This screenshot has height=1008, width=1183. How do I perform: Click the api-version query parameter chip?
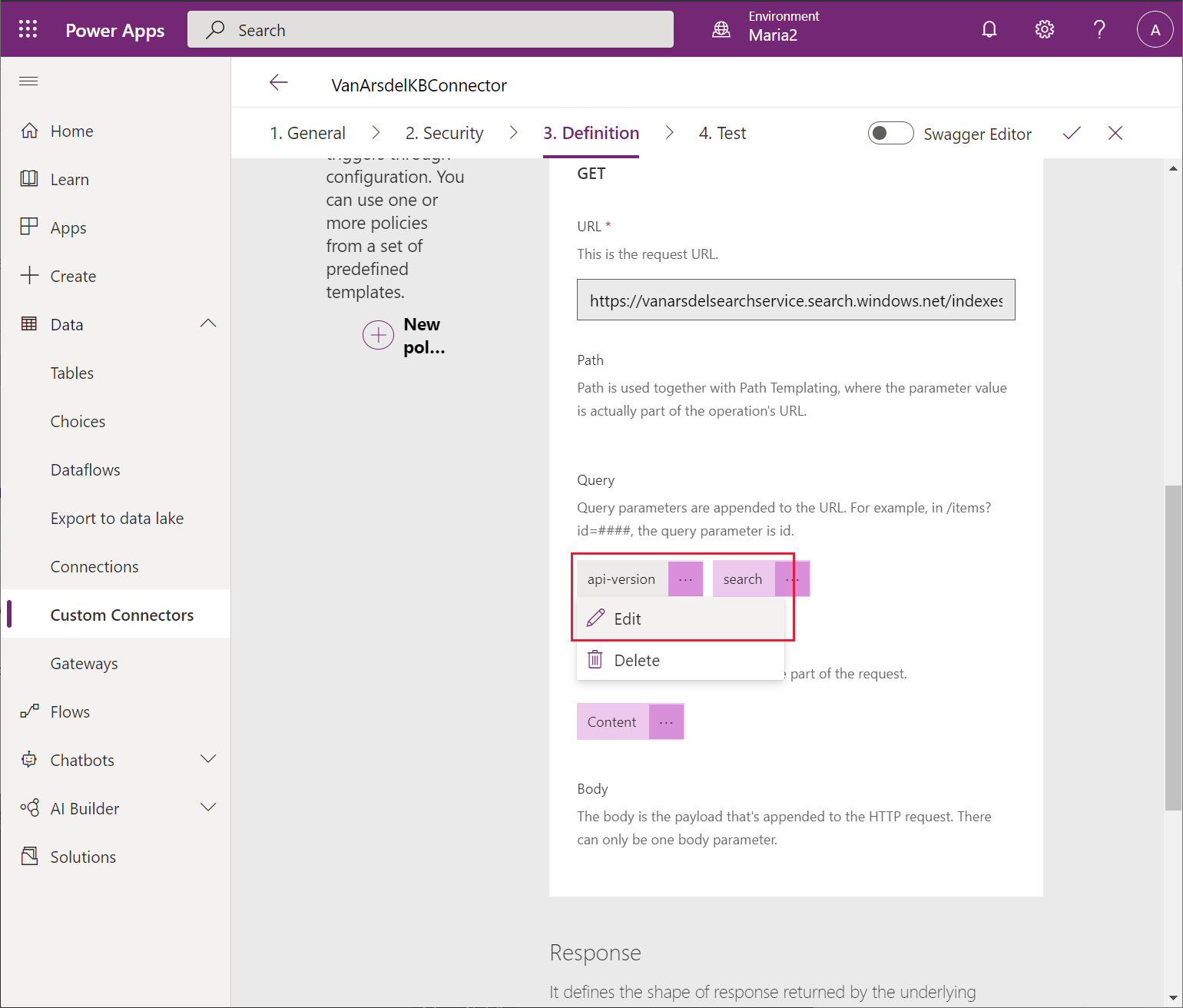point(621,579)
